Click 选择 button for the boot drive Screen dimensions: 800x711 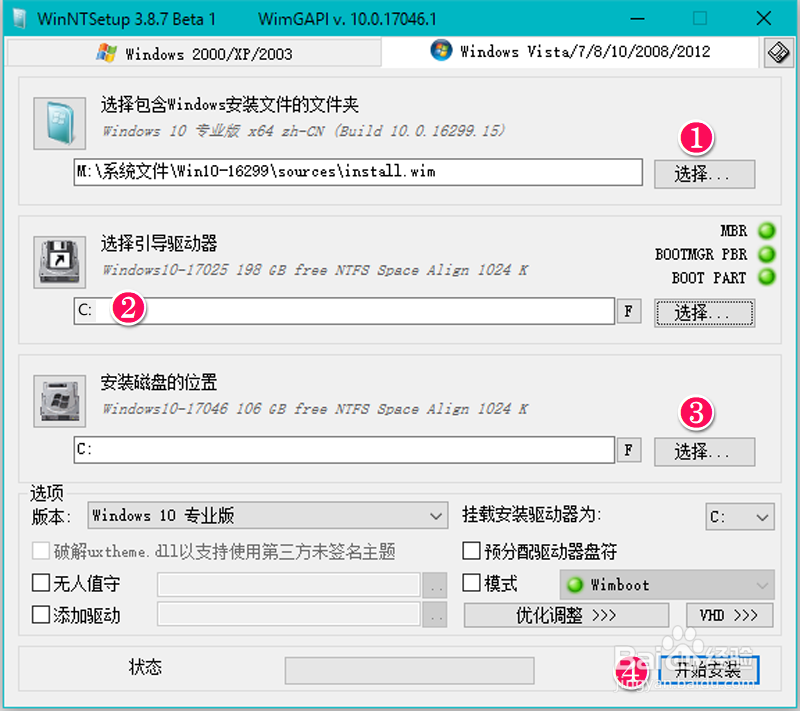click(x=705, y=313)
